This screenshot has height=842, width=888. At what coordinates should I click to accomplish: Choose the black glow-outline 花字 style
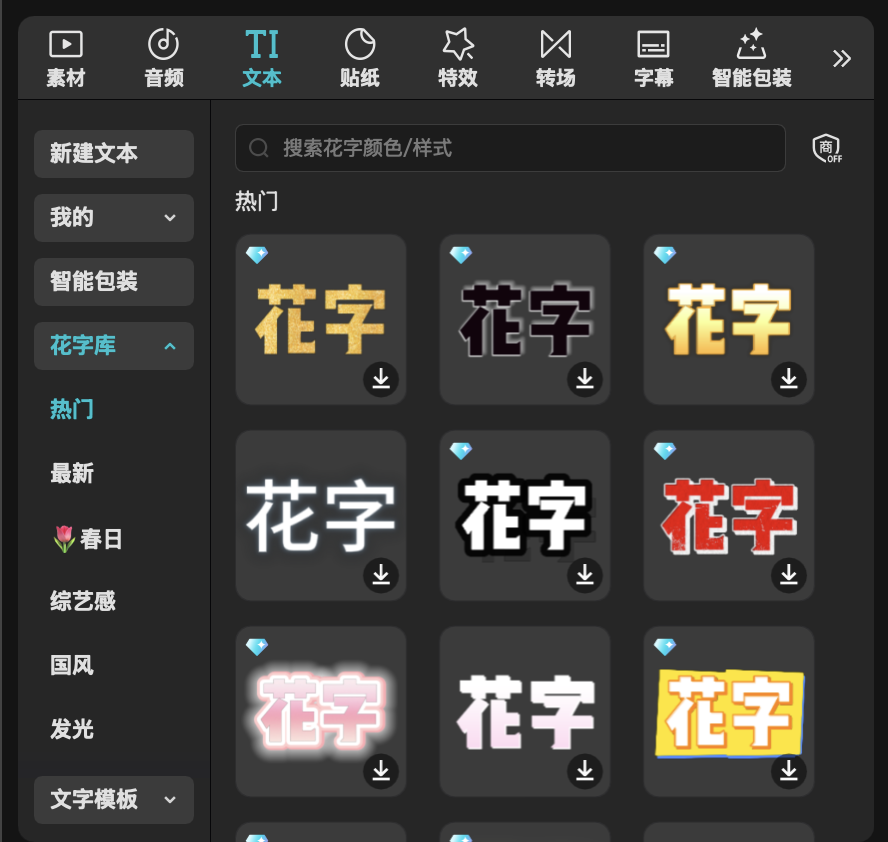click(x=524, y=319)
